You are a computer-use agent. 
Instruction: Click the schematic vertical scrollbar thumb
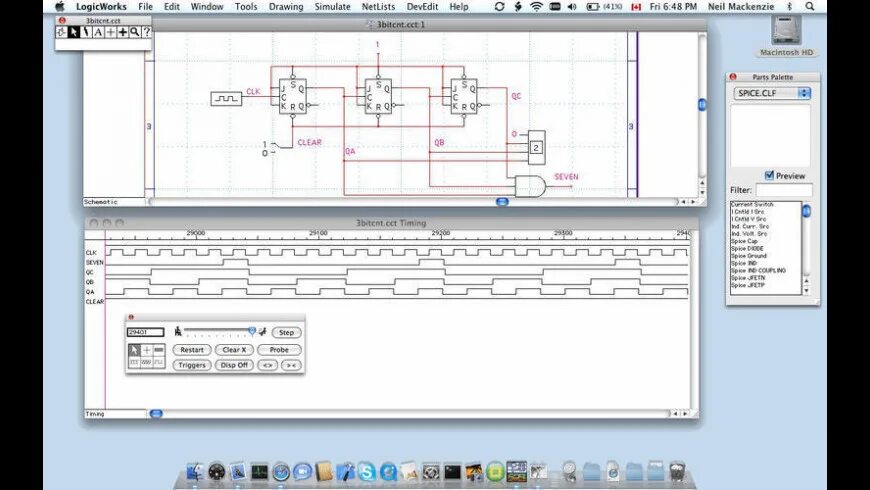click(702, 104)
